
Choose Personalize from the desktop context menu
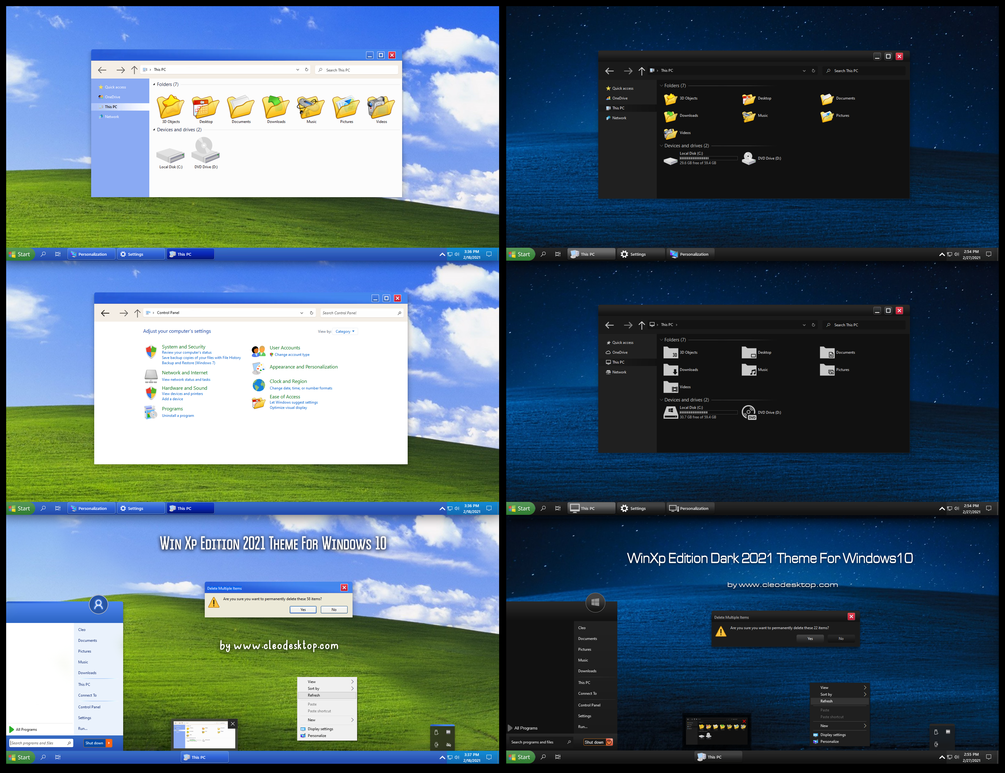317,736
